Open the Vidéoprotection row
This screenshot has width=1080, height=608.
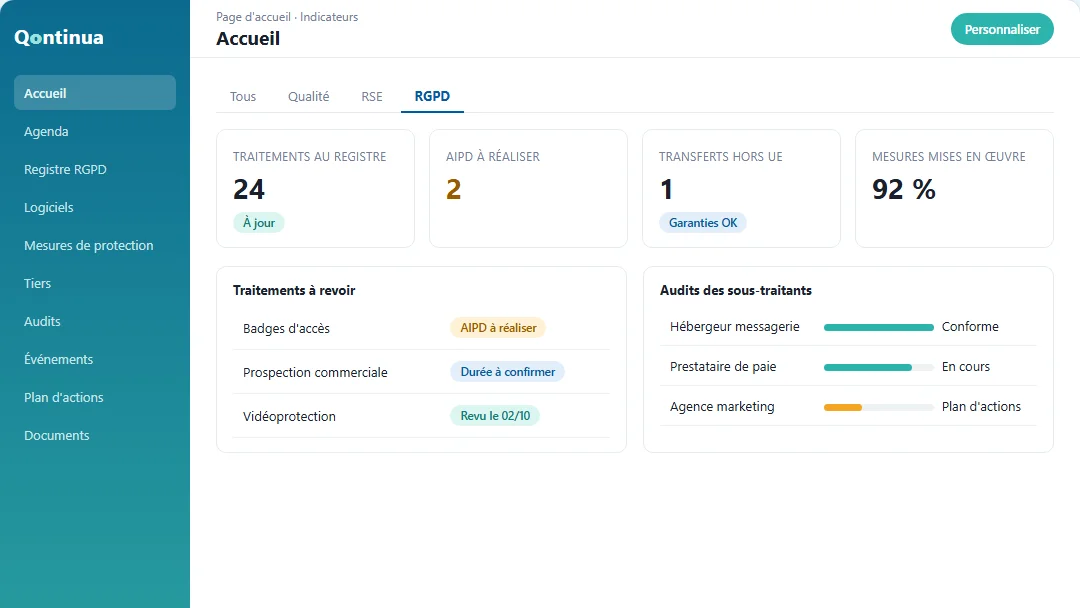pos(422,416)
